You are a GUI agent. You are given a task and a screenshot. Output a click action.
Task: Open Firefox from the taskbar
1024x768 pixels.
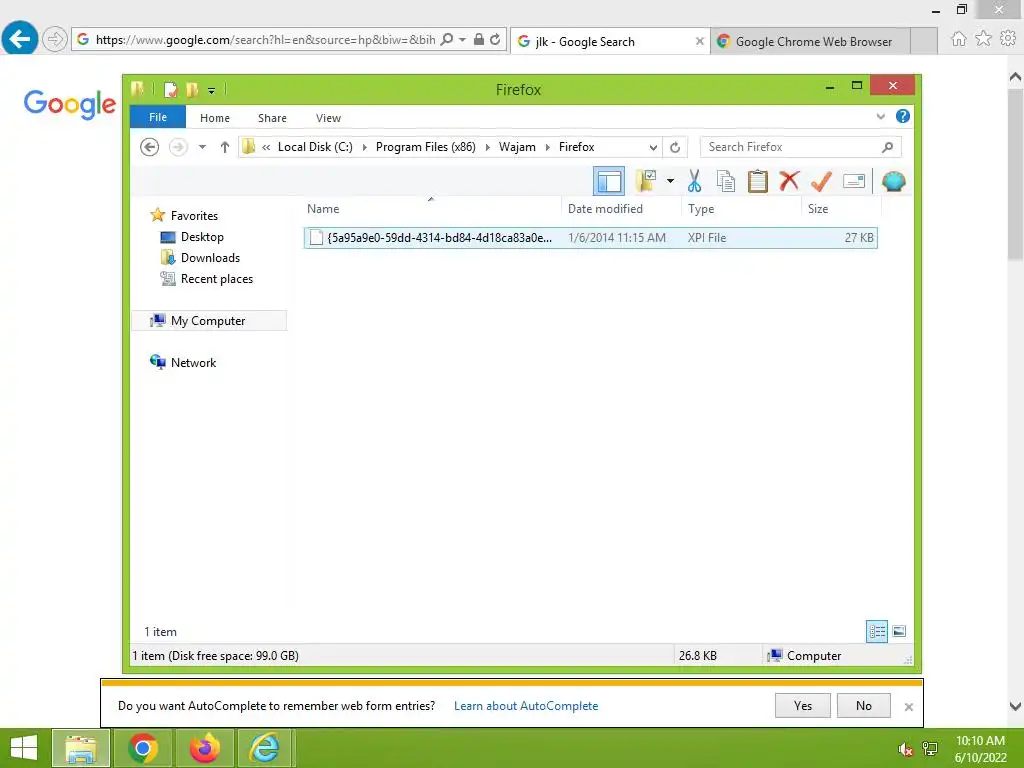(x=204, y=748)
